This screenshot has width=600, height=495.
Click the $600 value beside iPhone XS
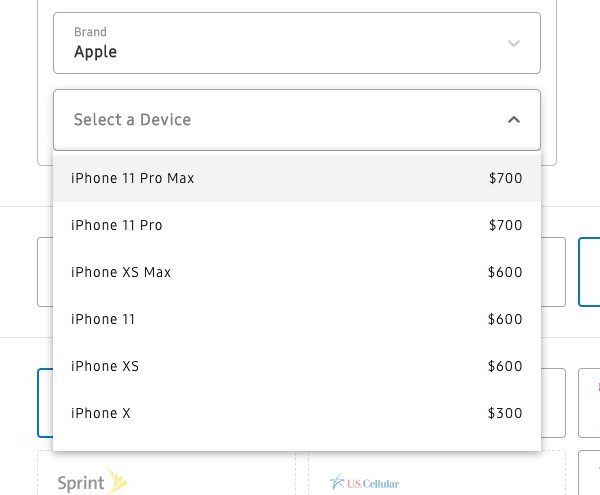click(505, 367)
